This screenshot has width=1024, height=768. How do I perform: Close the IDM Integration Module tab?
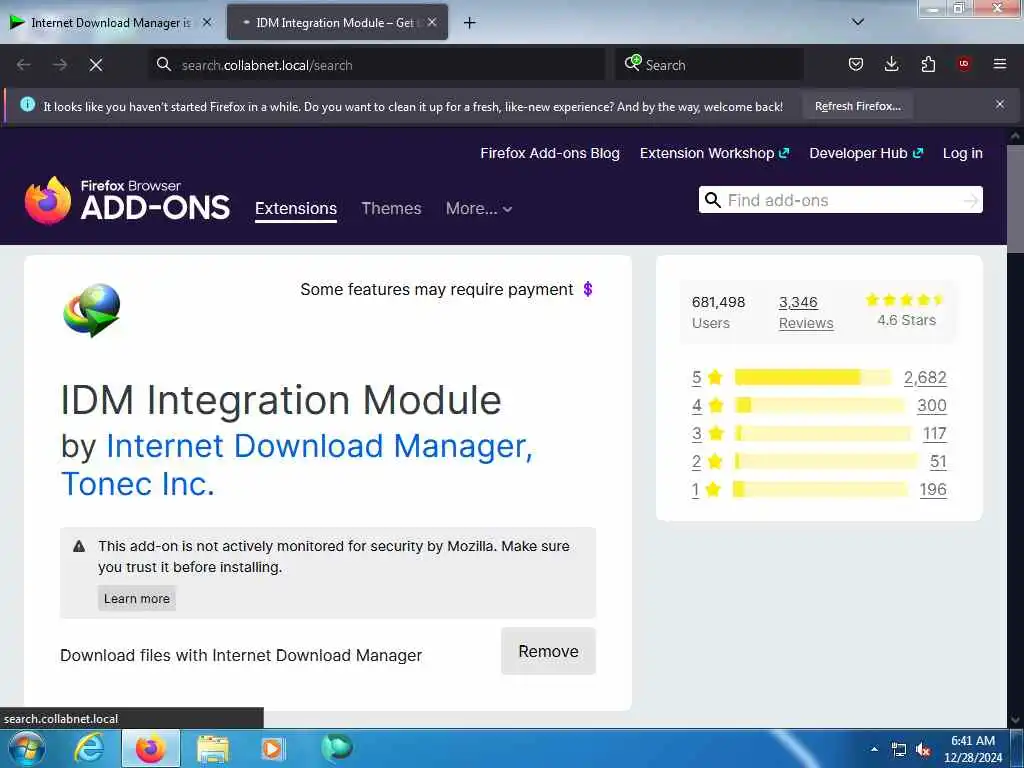click(432, 22)
